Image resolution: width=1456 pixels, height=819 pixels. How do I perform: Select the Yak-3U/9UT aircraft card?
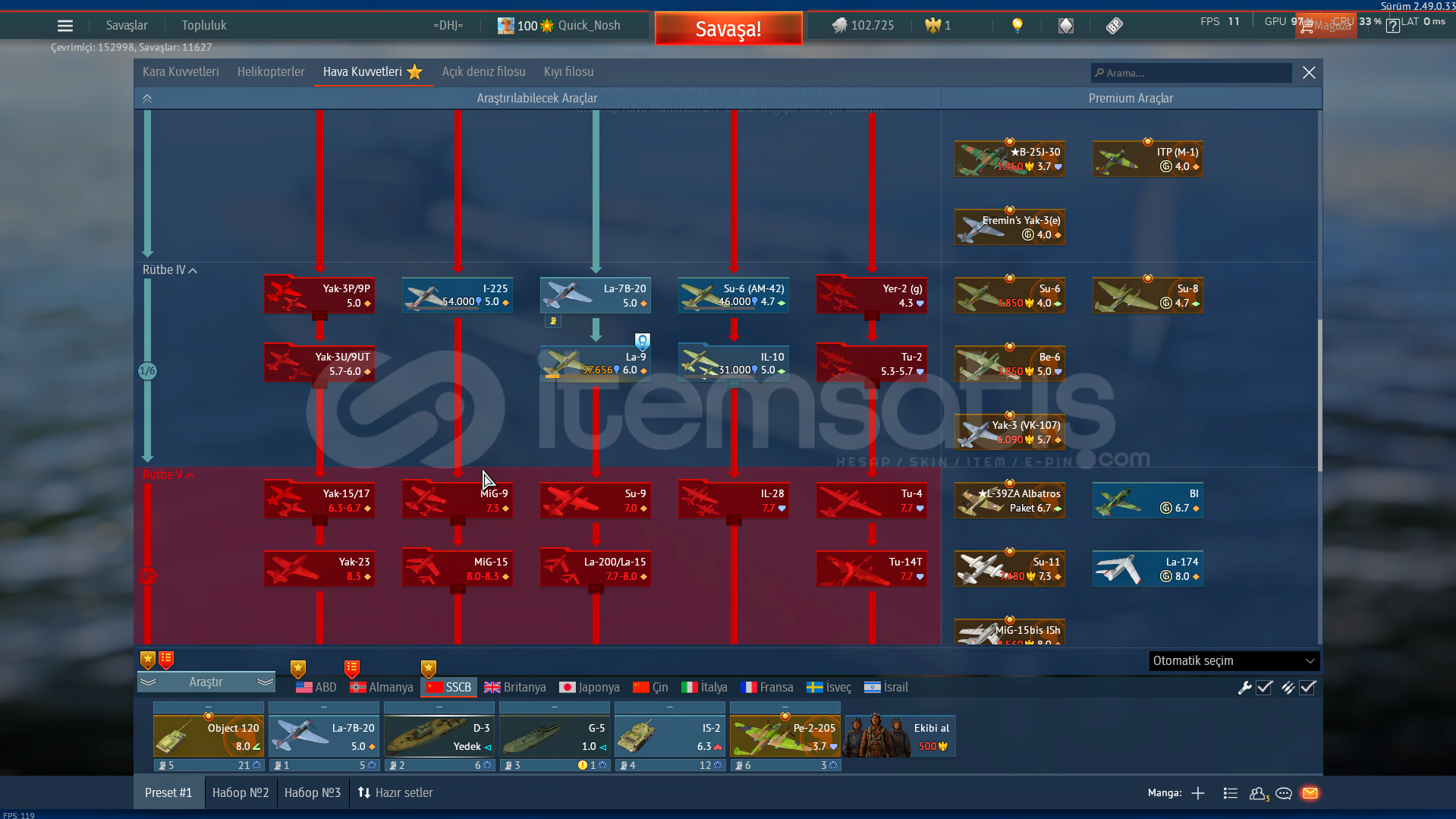click(319, 364)
